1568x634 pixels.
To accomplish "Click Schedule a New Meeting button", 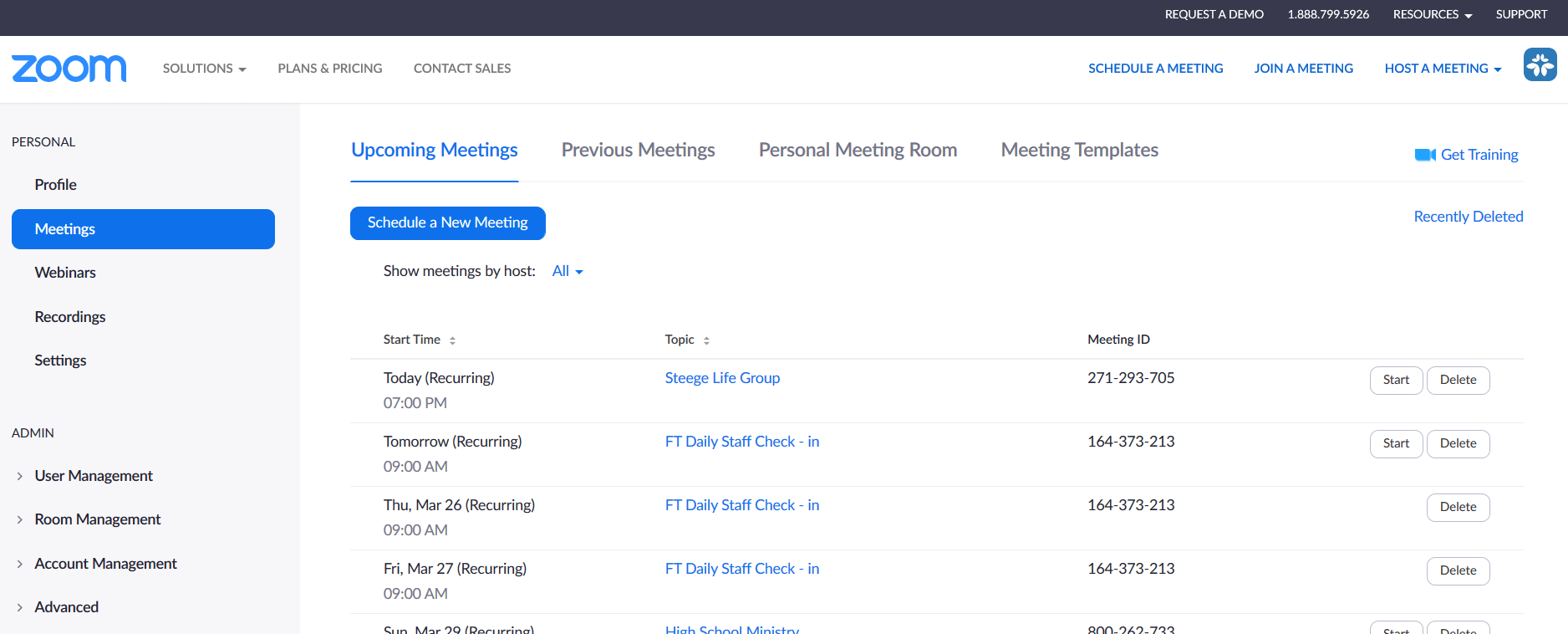I will click(448, 223).
